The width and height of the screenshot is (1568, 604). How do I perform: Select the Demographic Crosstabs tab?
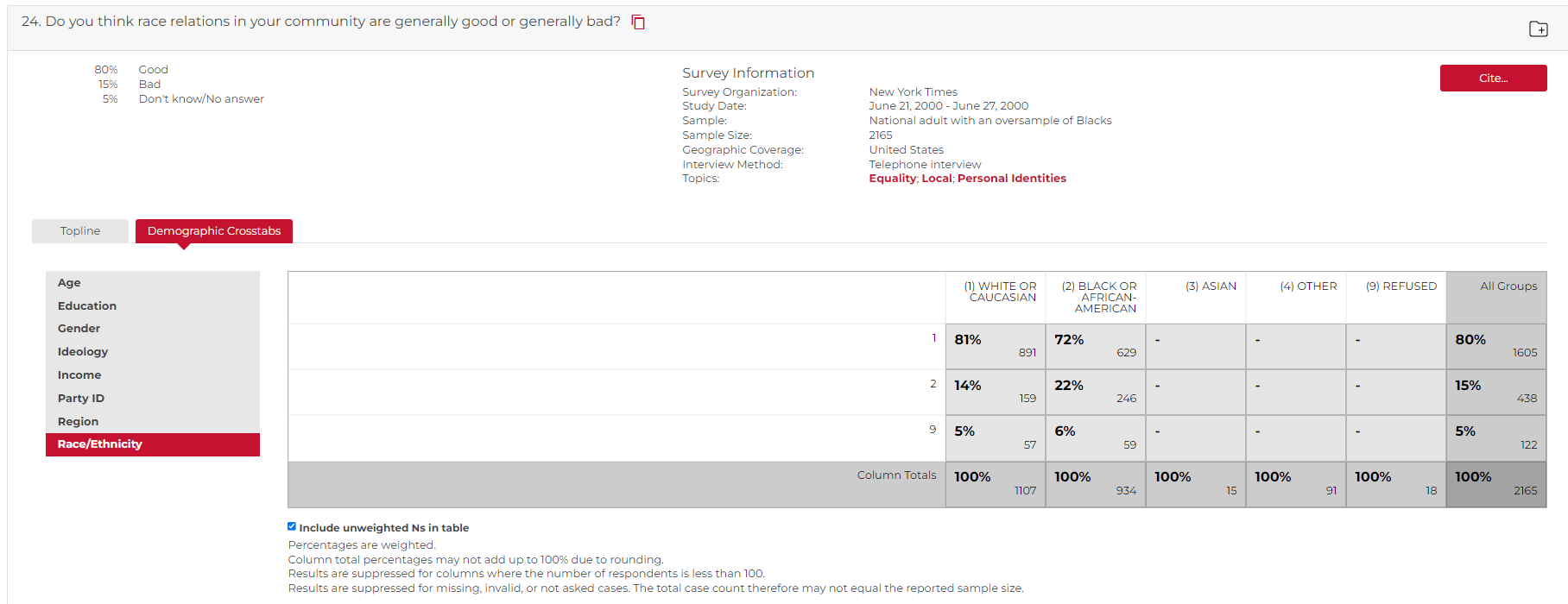(214, 231)
